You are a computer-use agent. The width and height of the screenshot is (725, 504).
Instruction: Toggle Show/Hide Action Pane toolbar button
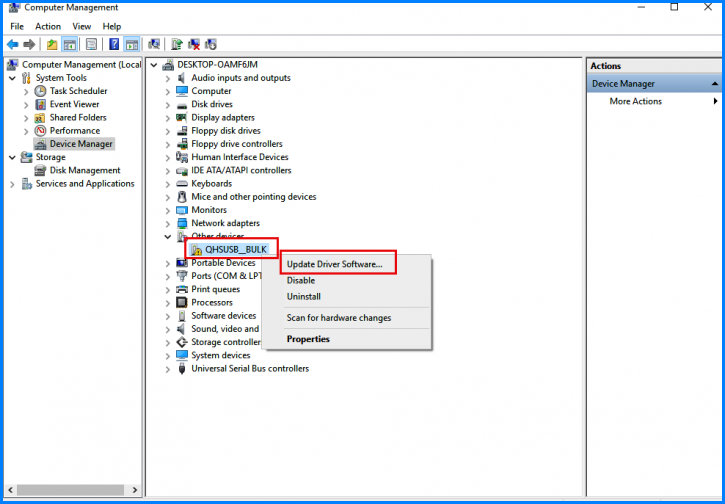pyautogui.click(x=132, y=44)
